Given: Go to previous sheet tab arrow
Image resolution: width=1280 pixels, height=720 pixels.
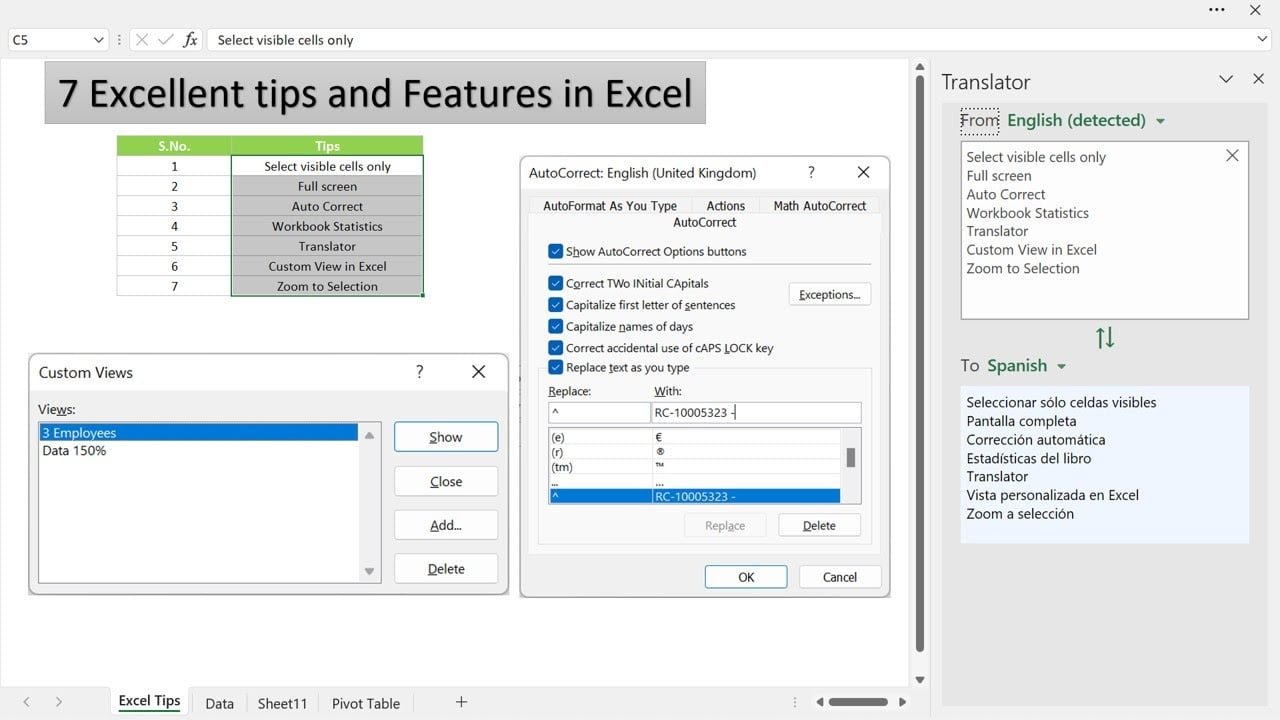Looking at the screenshot, I should 27,703.
